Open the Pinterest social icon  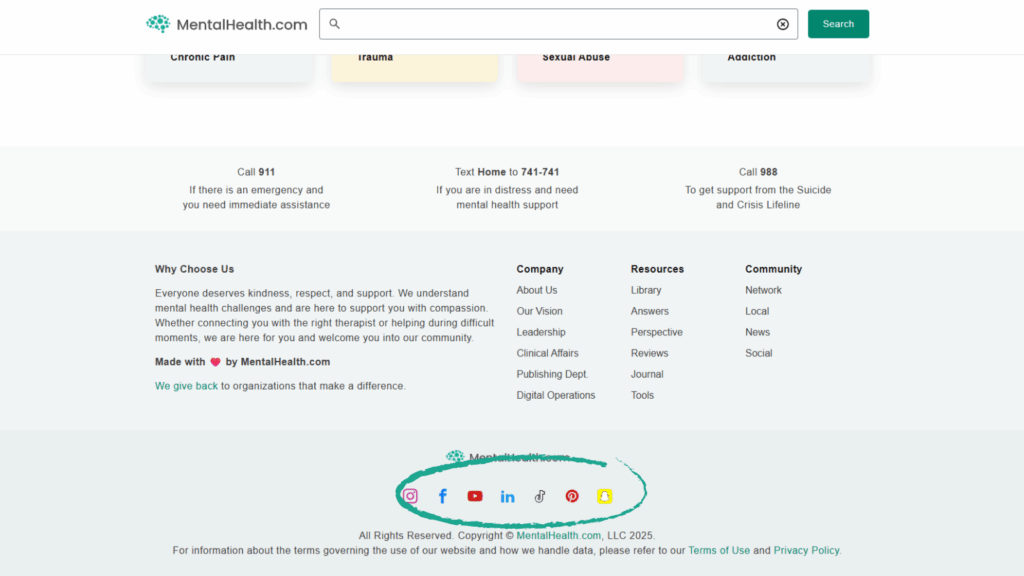point(572,496)
